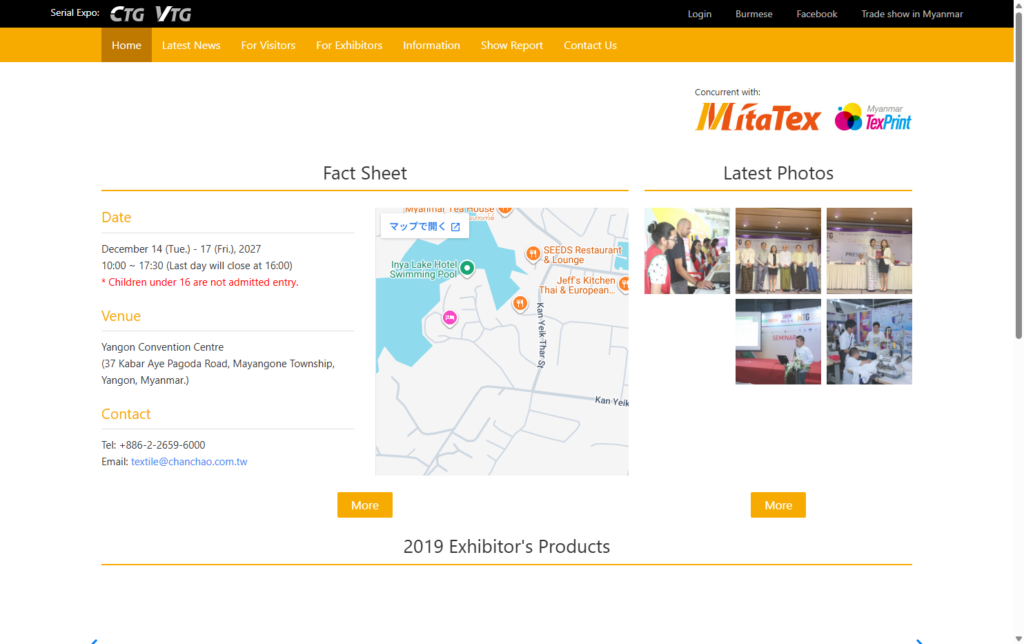Open the seminar speaker photo thumbnail
Image resolution: width=1024 pixels, height=644 pixels.
click(x=778, y=342)
